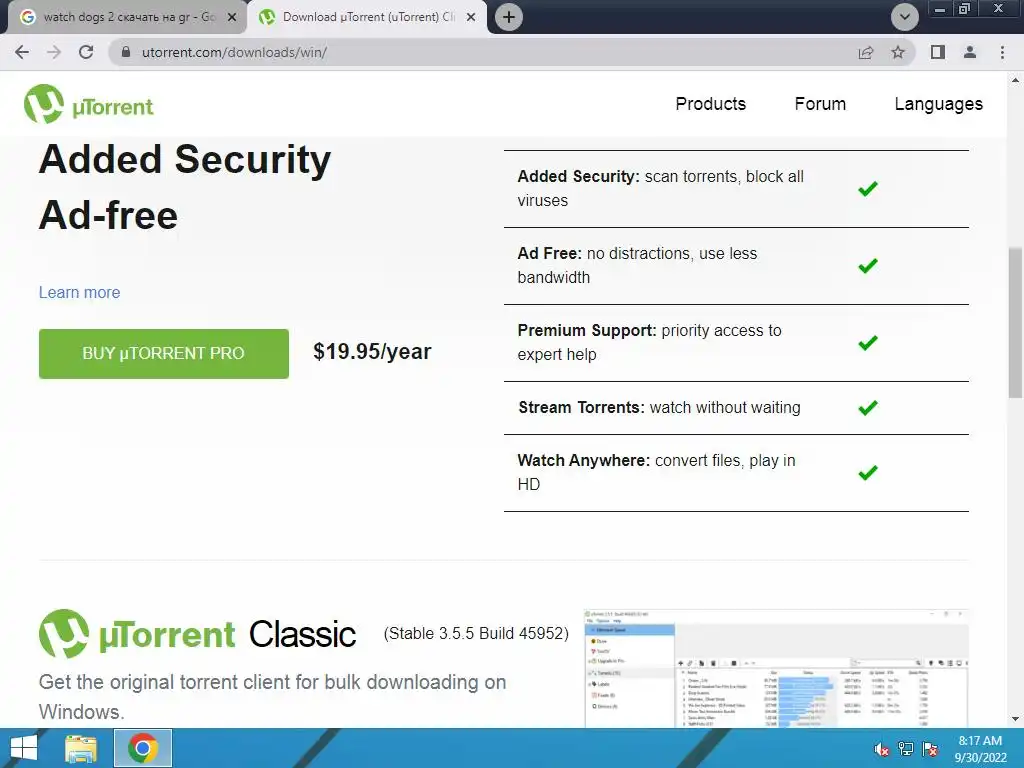Click the Premium Support checkmark
Screen dimensions: 1024x768
[868, 343]
